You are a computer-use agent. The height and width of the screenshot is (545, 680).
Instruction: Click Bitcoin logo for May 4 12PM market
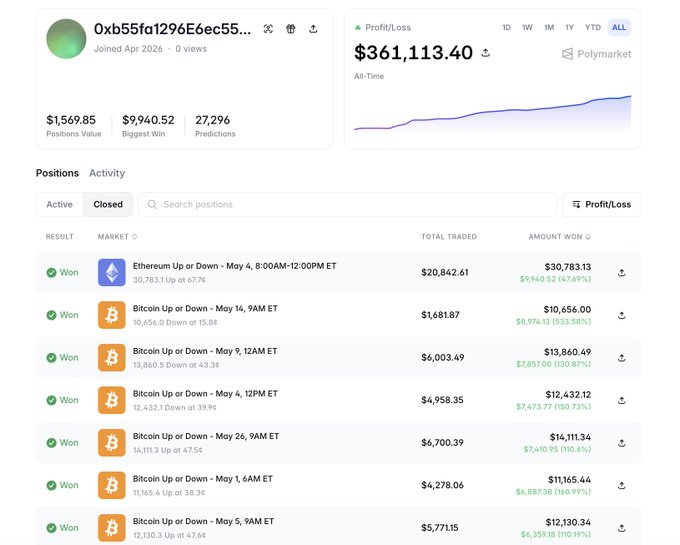coord(111,400)
